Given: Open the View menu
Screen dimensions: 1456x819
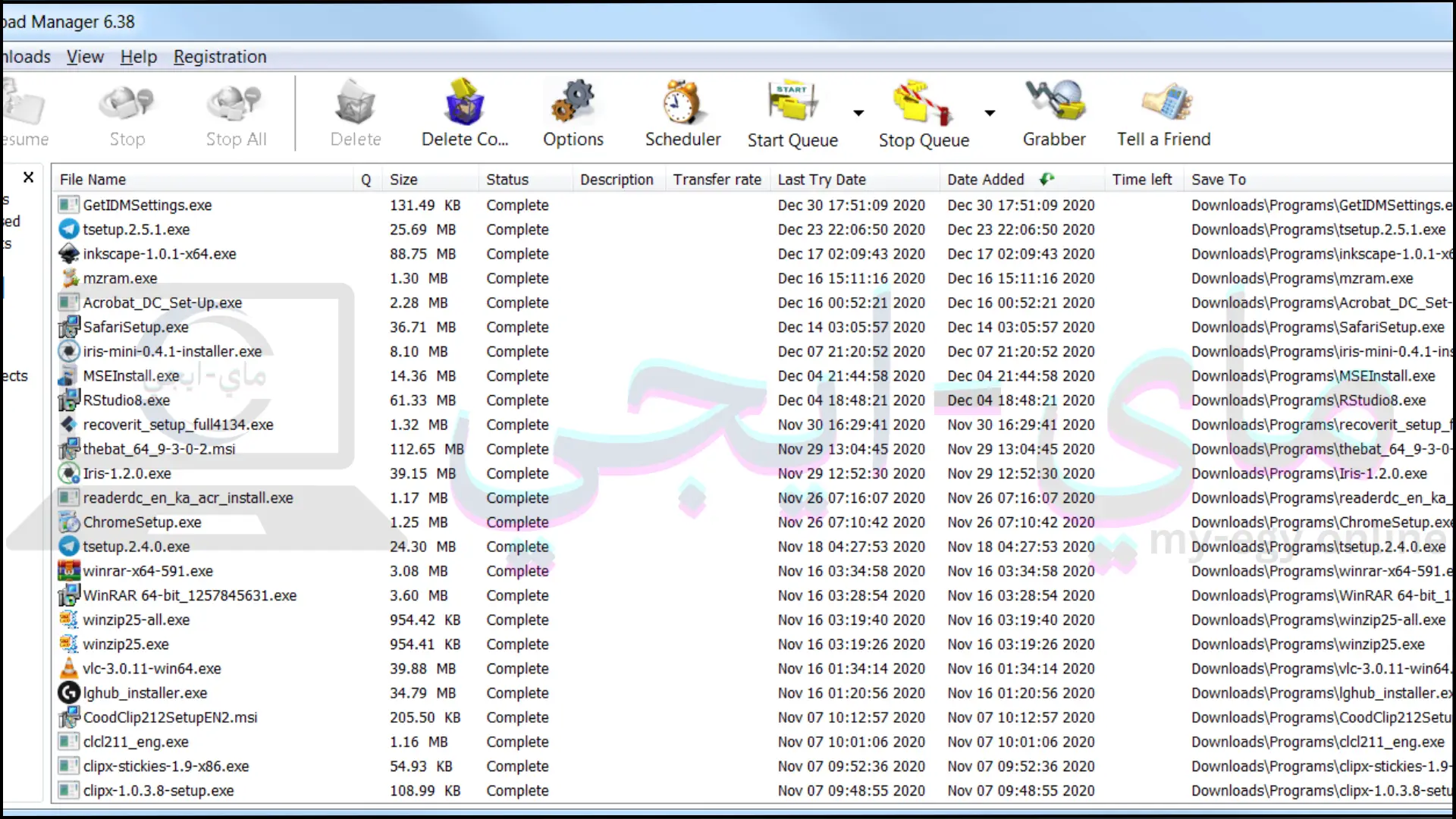Looking at the screenshot, I should [85, 57].
